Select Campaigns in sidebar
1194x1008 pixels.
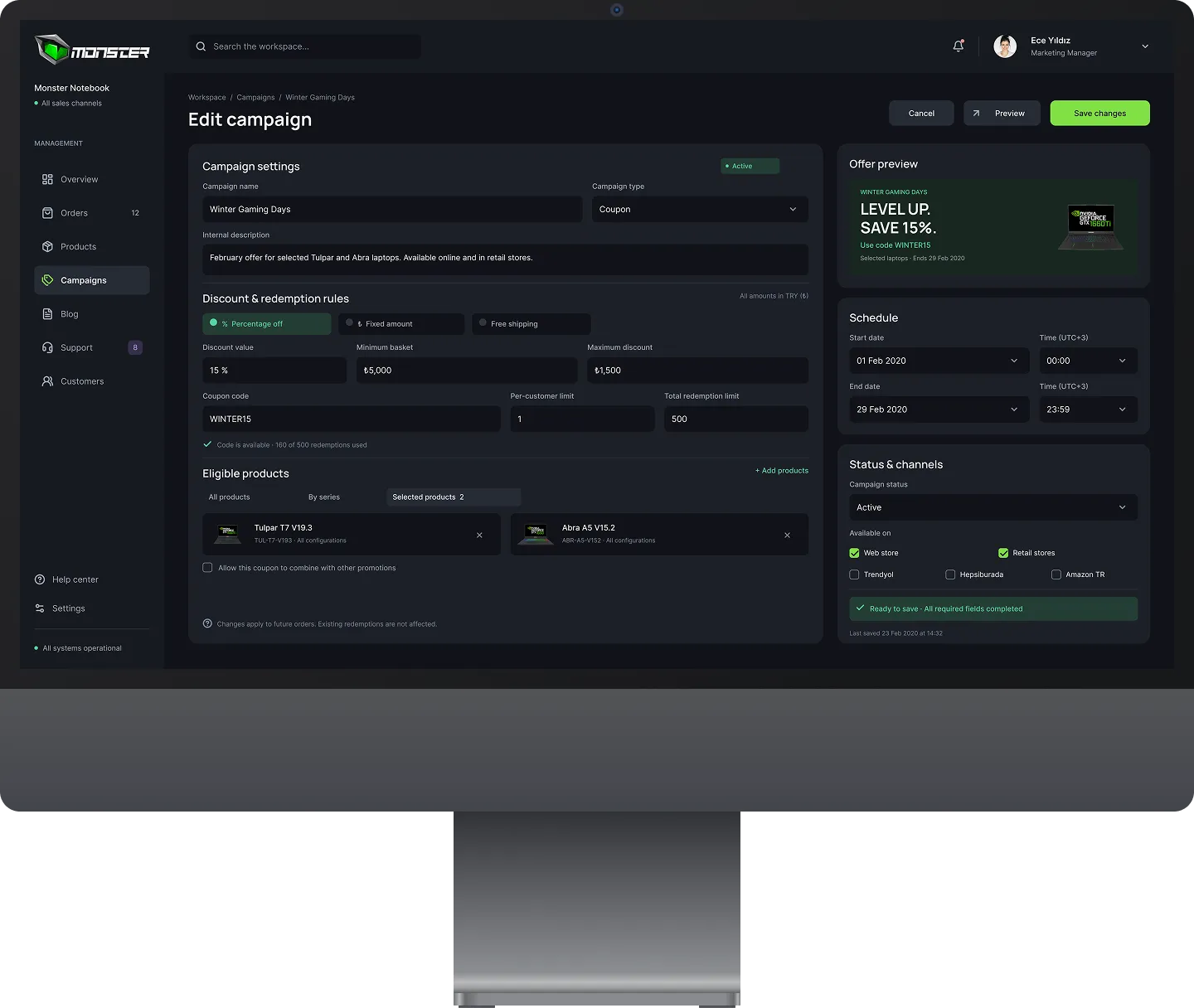(x=92, y=280)
